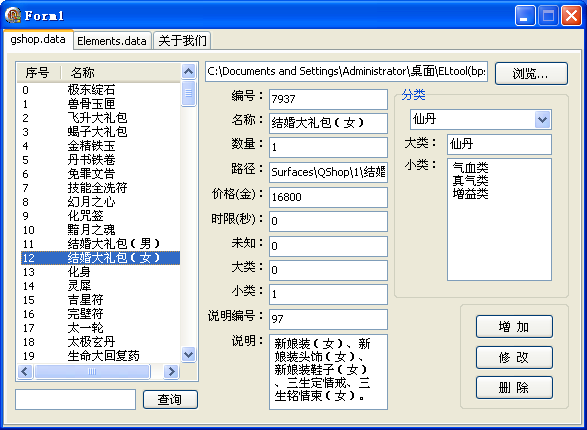This screenshot has width=587, height=430.
Task: Click the 查询 search button
Action: [170, 399]
